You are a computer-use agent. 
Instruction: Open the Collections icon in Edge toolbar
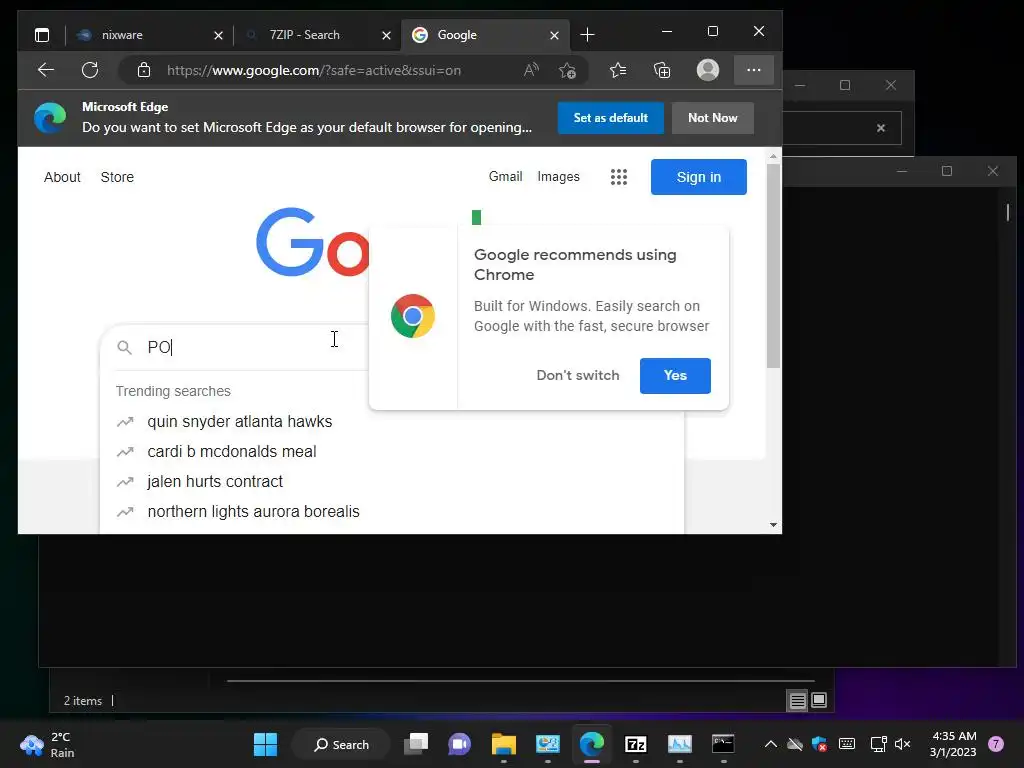(662, 70)
